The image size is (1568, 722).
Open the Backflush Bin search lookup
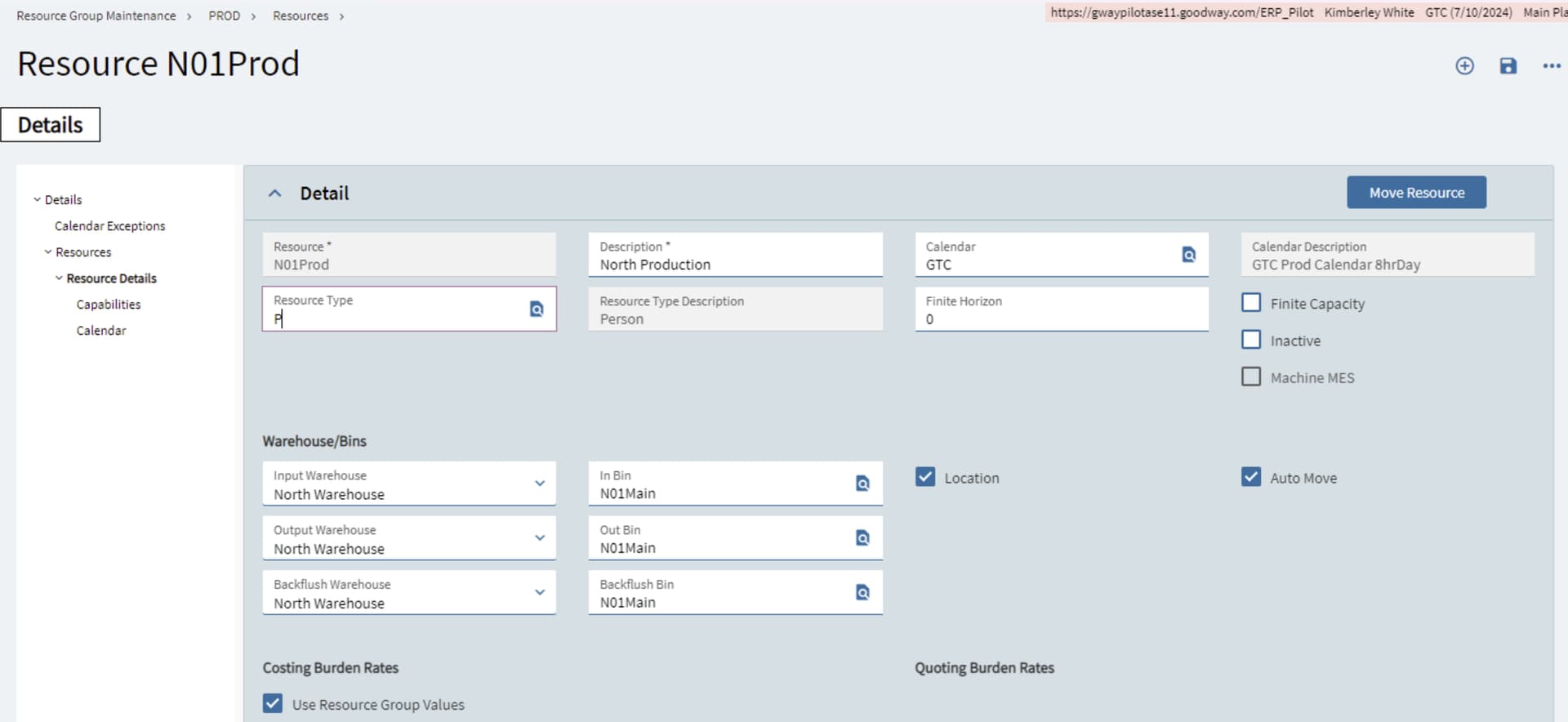(862, 593)
